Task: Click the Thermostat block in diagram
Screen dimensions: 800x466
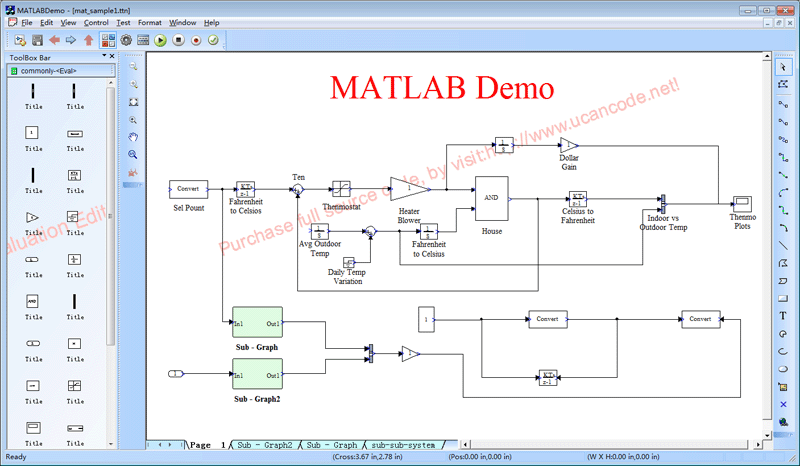Action: [x=341, y=188]
